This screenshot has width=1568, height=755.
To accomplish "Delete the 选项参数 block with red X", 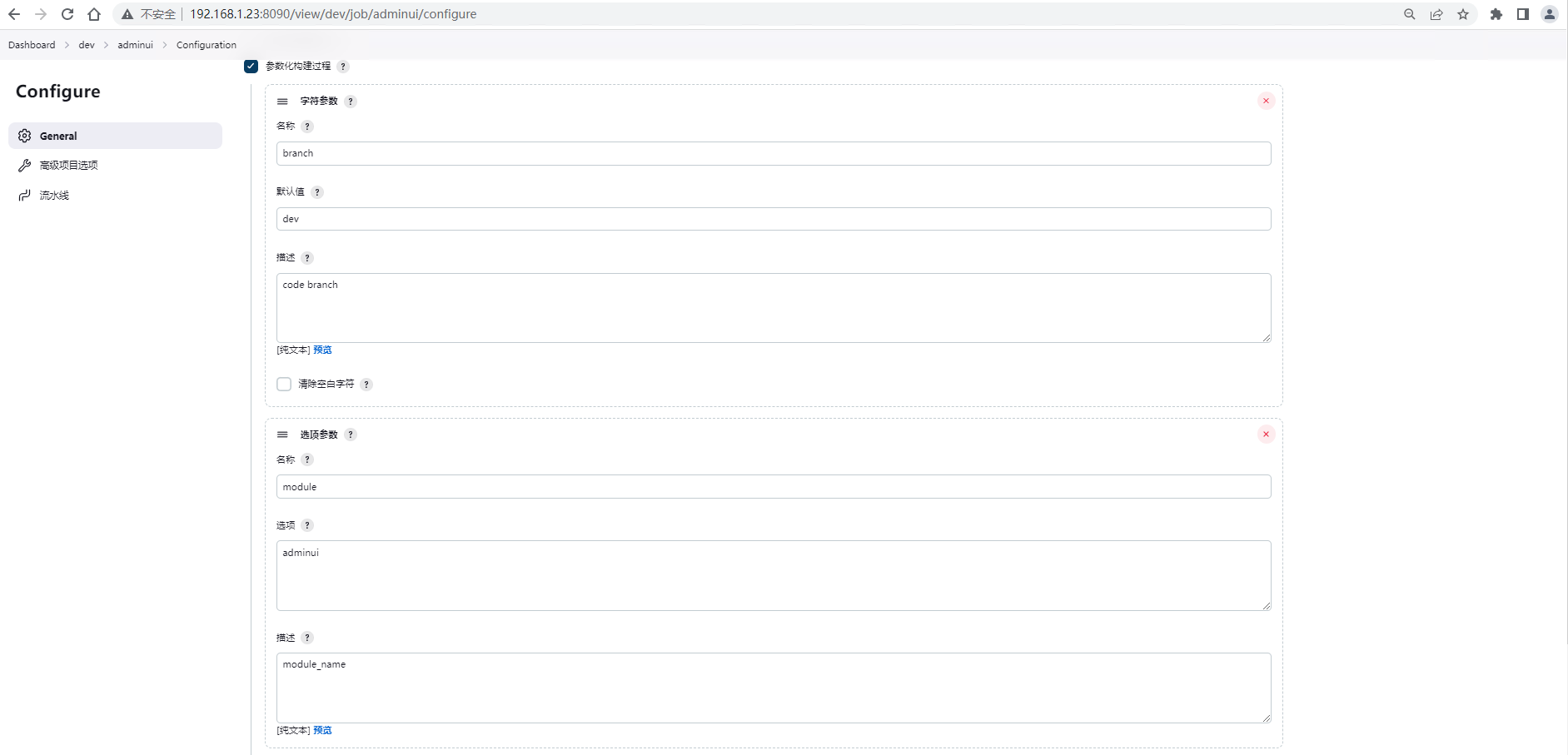I will point(1266,434).
